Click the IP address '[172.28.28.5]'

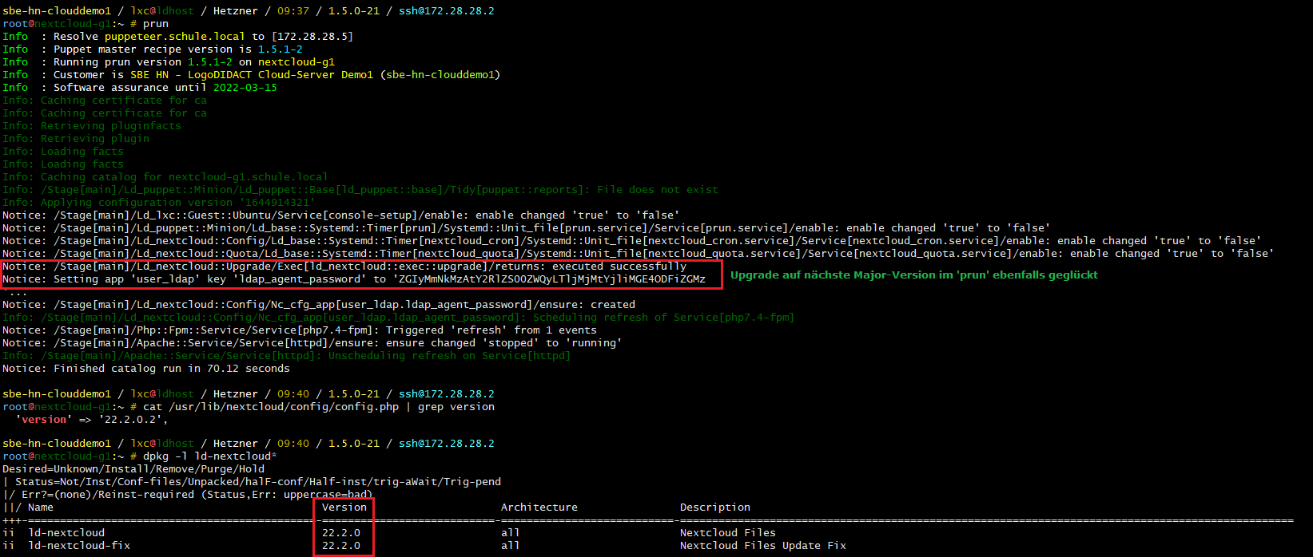pyautogui.click(x=312, y=35)
